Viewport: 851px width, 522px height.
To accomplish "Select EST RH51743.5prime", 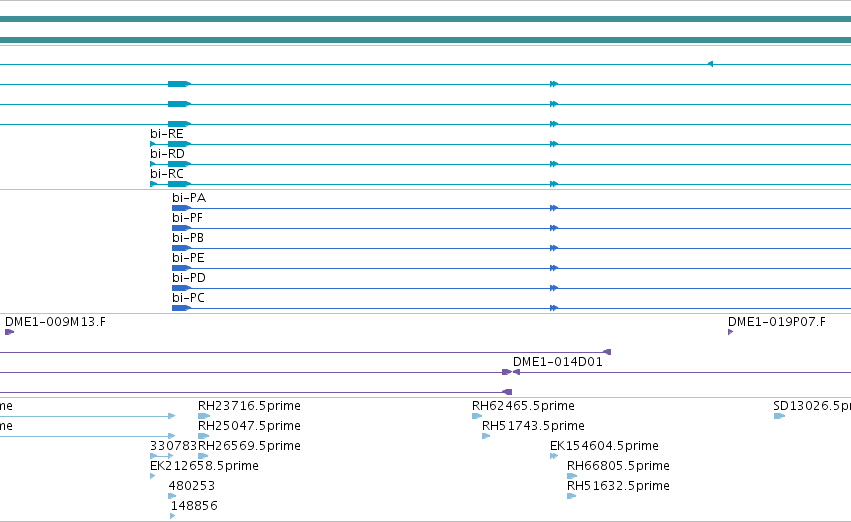I will click(x=533, y=426).
